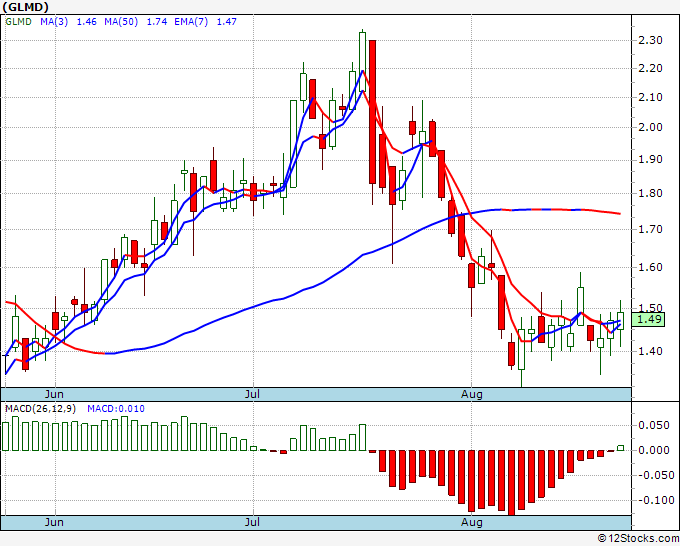Click the (GLMD) chart title
Viewport: 680px width, 546px height.
click(x=26, y=7)
